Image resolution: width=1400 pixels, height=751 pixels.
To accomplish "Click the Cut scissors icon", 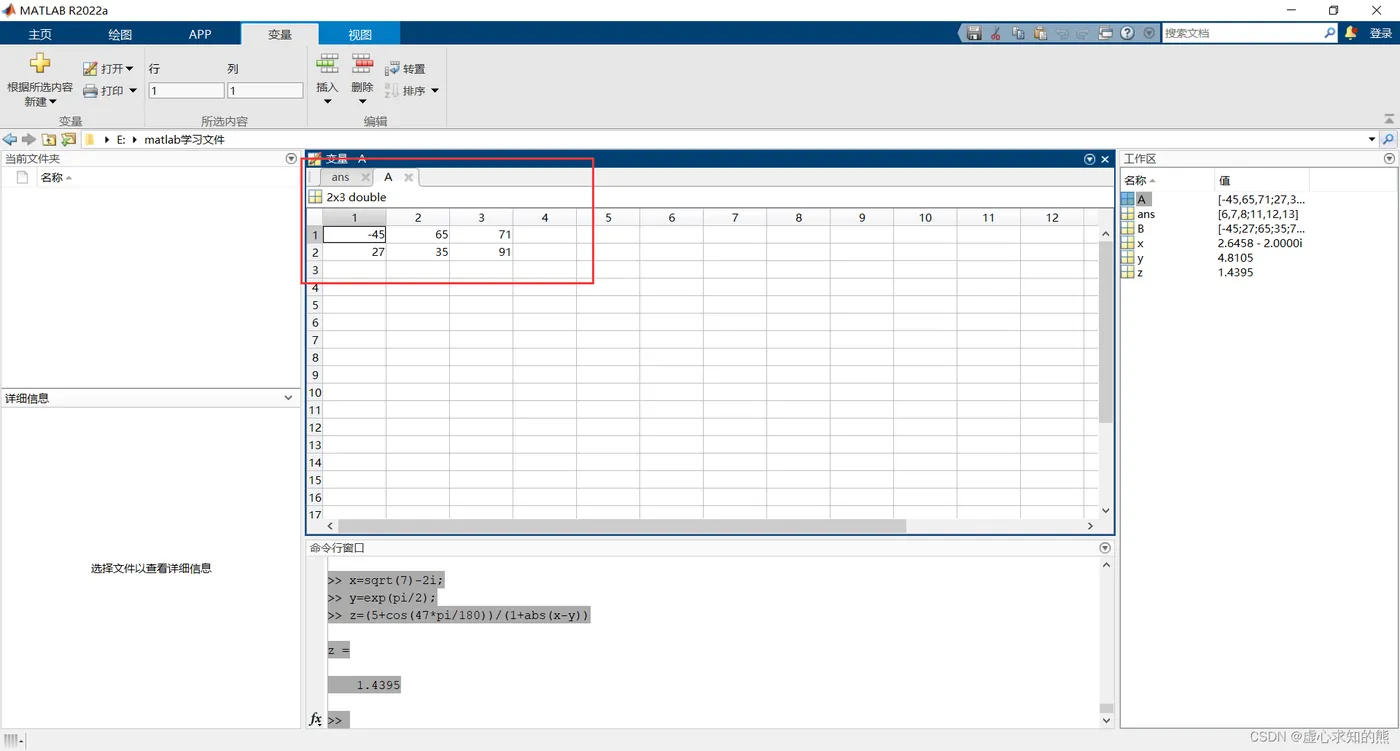I will tap(996, 33).
